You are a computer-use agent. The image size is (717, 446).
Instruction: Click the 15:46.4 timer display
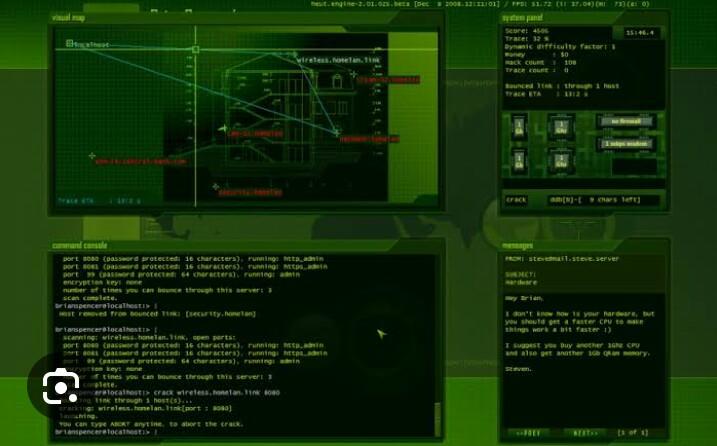coord(640,33)
